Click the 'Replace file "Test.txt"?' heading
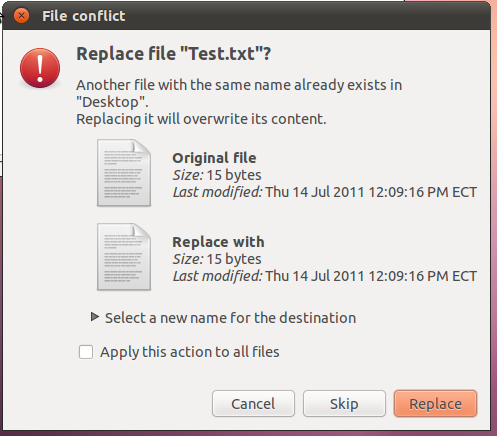Screen dimensions: 497x436 (x=174, y=54)
